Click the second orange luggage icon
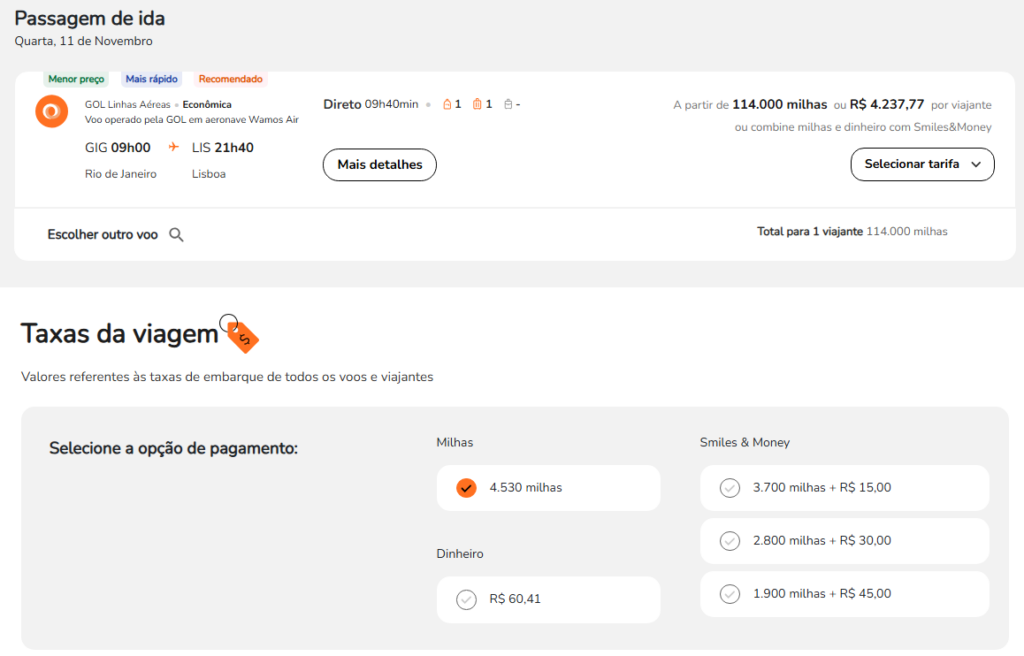Image resolution: width=1024 pixels, height=656 pixels. (x=477, y=104)
